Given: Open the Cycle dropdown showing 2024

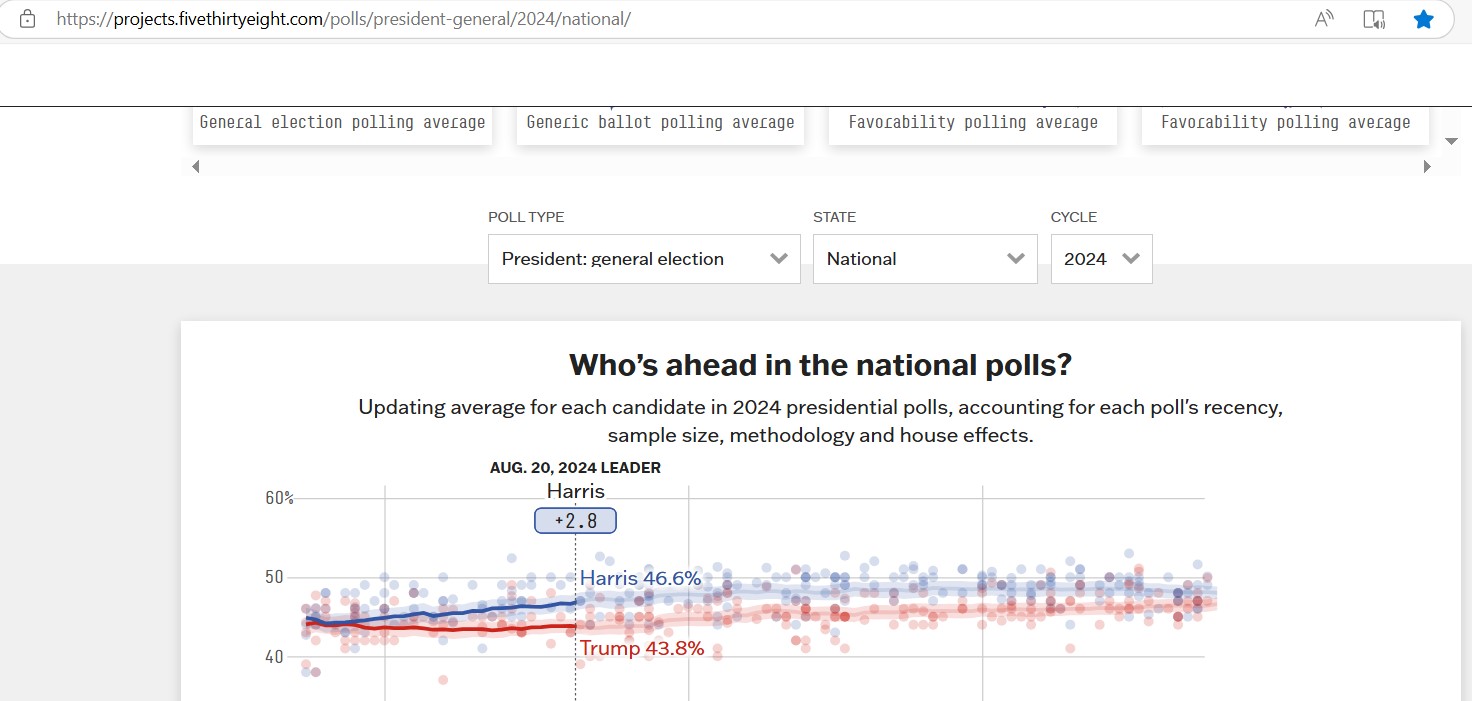Looking at the screenshot, I should coord(1101,259).
